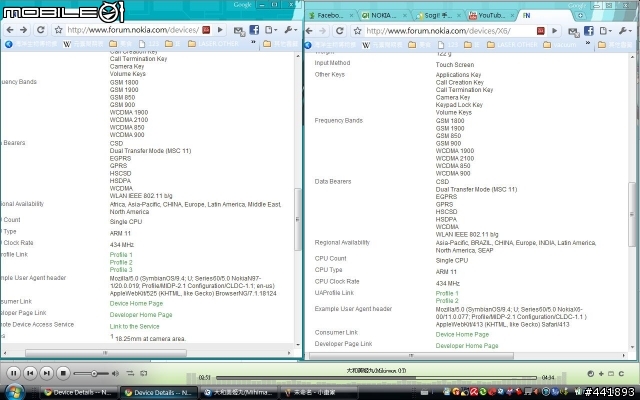The image size is (640, 400).
Task: Click the red extension icon in the left address bar
Action: tap(206, 30)
